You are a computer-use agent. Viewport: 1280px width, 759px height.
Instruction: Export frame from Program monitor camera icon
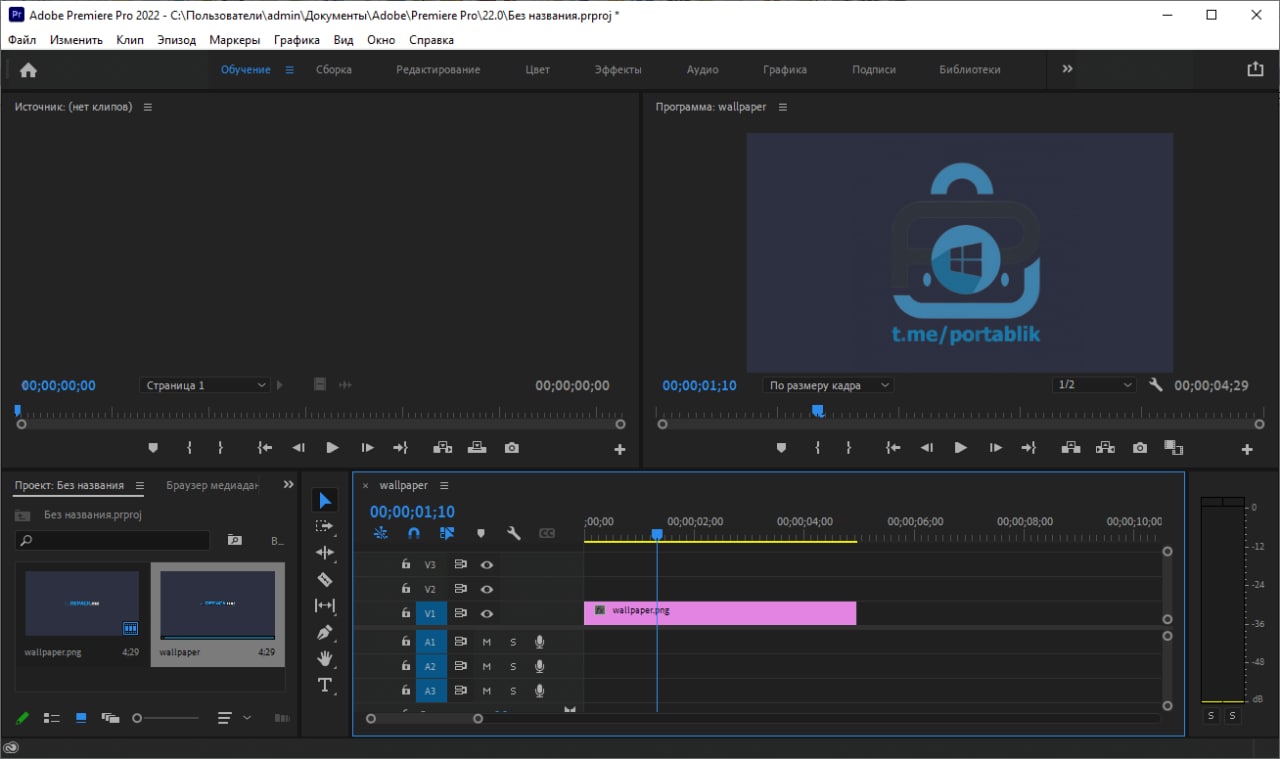tap(1140, 449)
